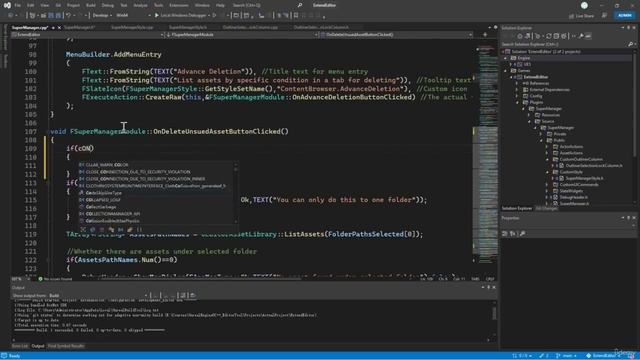Image resolution: width=640 pixels, height=360 pixels.
Task: Click the Show All Files icon in Solution Explorer
Action: tap(564, 36)
